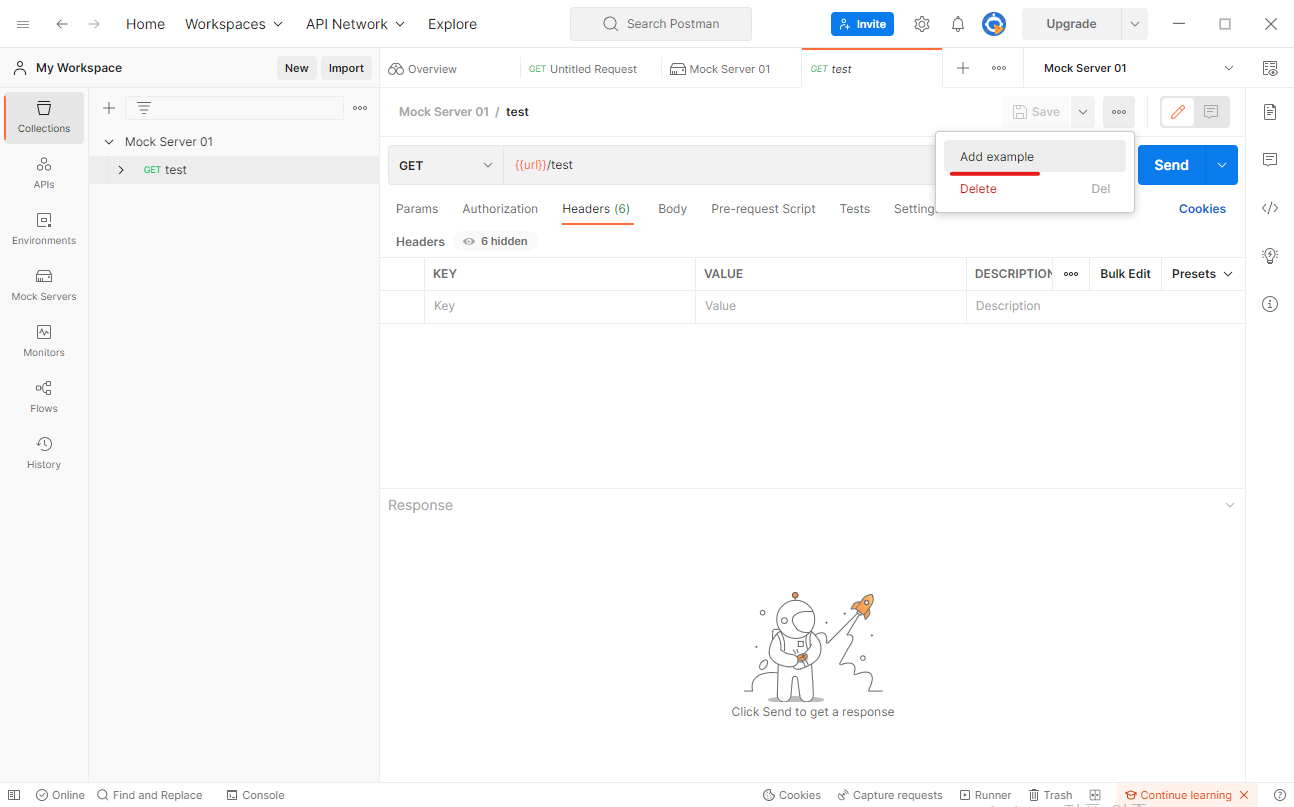Image resolution: width=1294 pixels, height=807 pixels.
Task: Open Mock Server 01 environment selector
Action: pos(1139,68)
